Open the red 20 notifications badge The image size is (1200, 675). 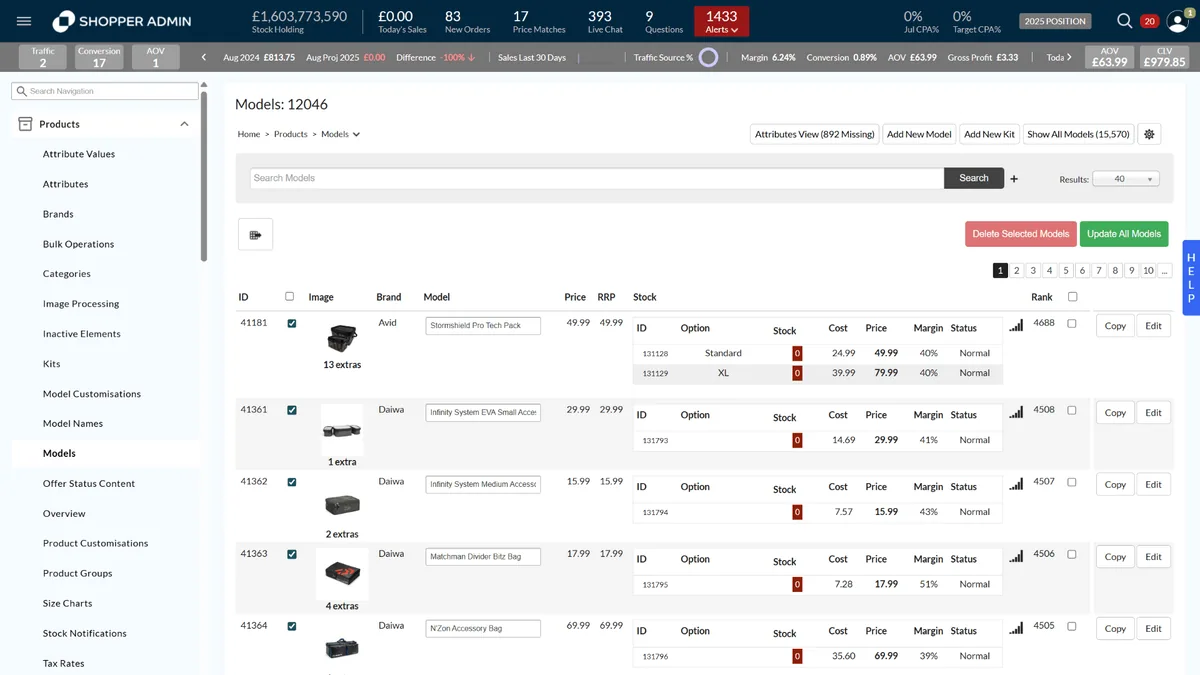click(1149, 21)
